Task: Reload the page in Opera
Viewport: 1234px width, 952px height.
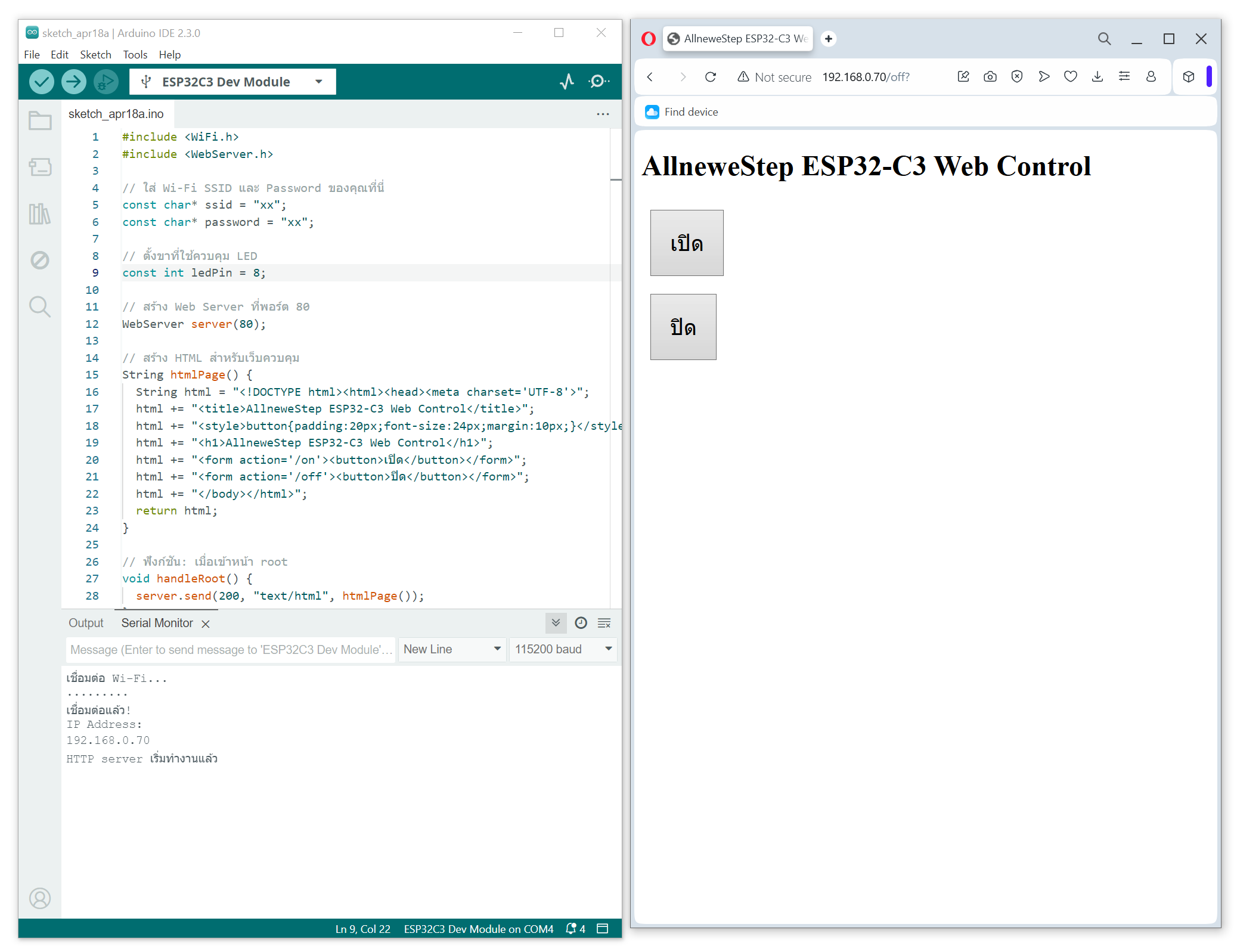Action: tap(711, 77)
